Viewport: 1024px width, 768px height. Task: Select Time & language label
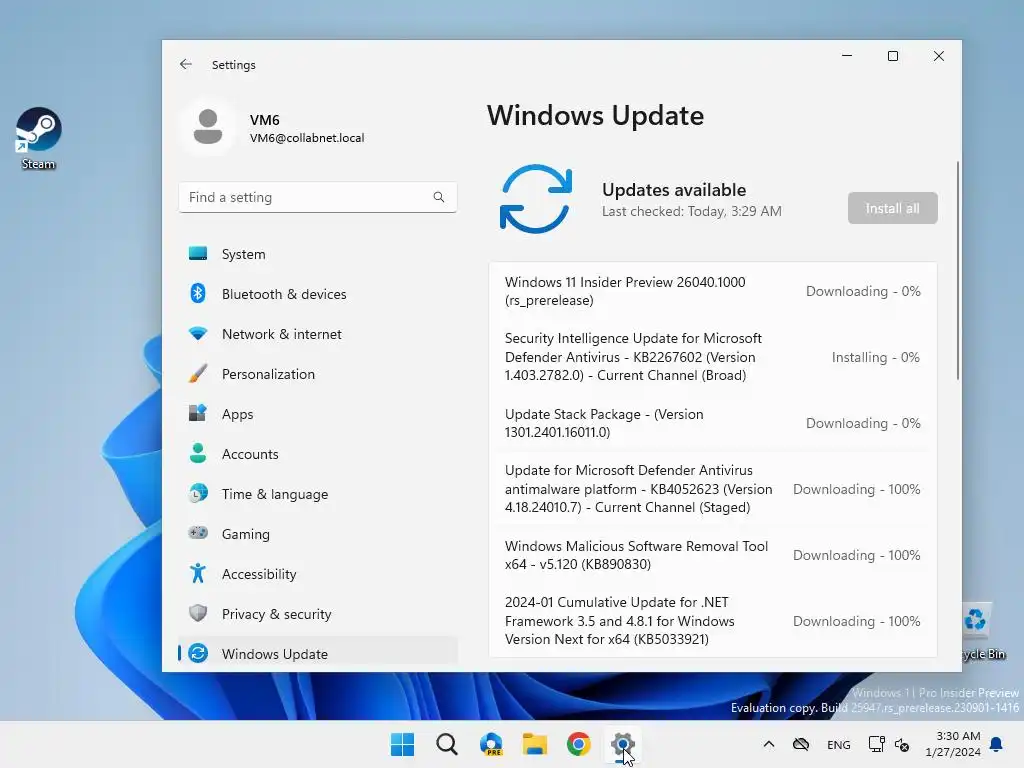point(275,494)
